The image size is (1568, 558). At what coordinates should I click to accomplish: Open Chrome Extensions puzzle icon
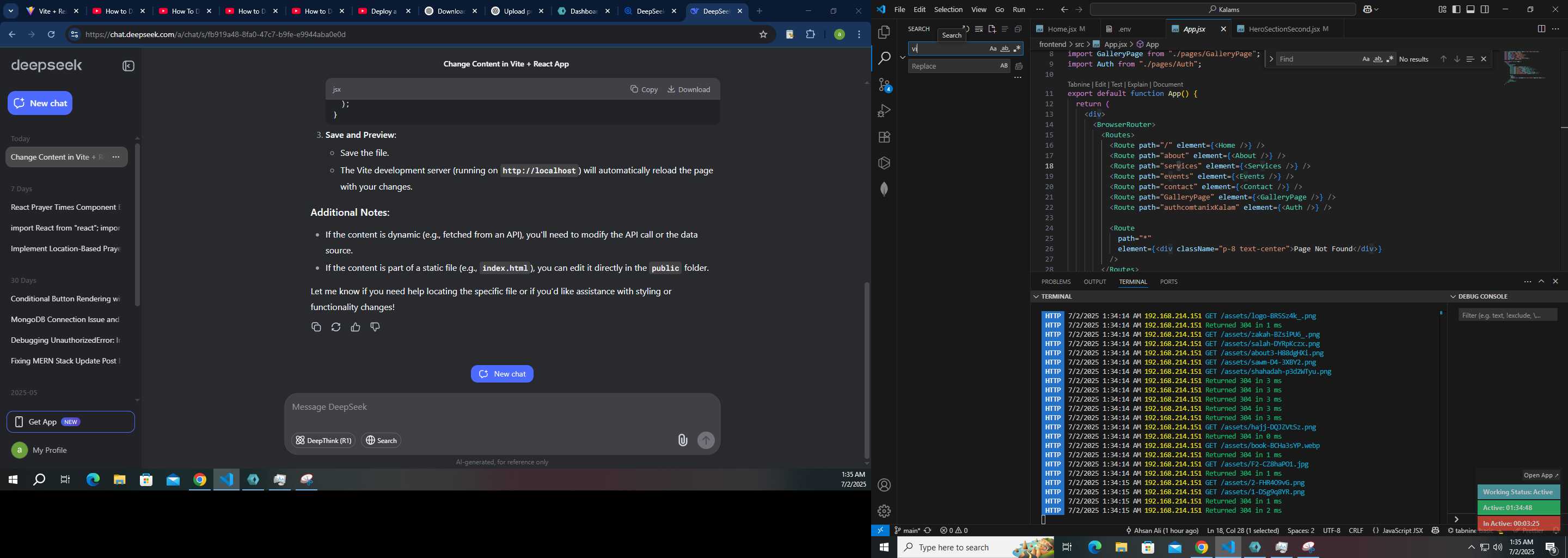pos(810,35)
